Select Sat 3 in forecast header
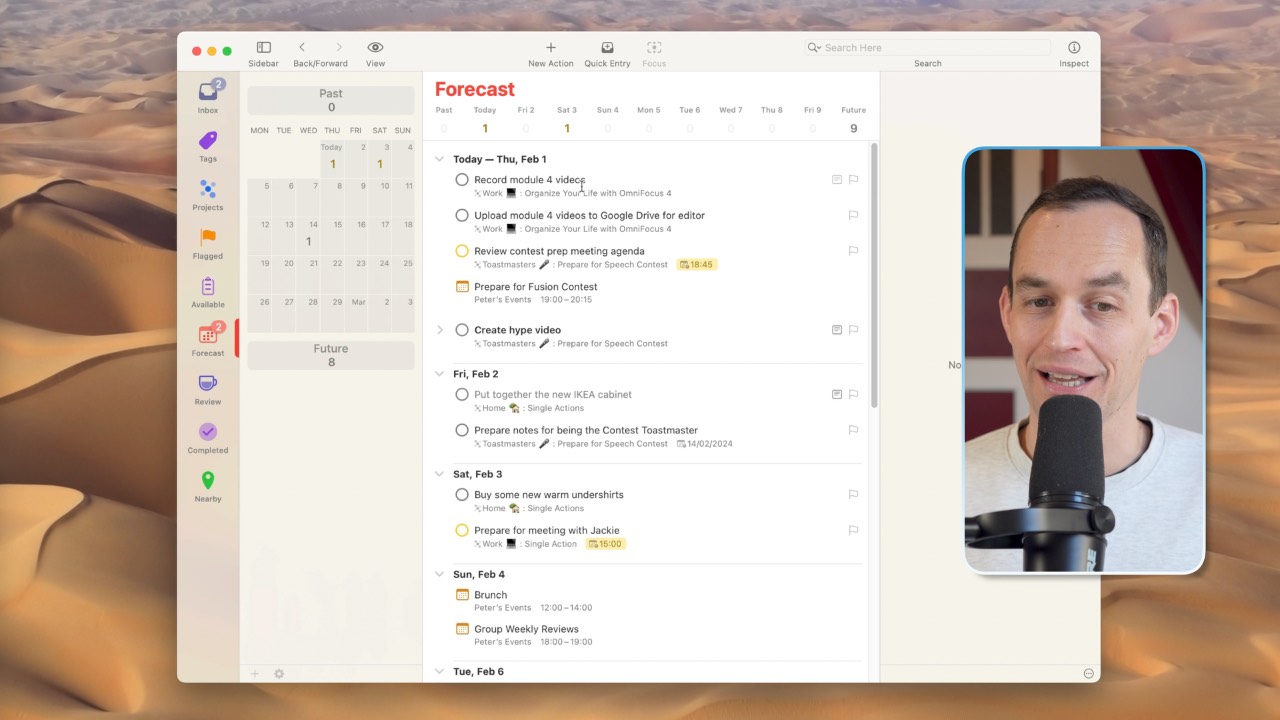Screen dimensions: 1280x720 pos(567,120)
